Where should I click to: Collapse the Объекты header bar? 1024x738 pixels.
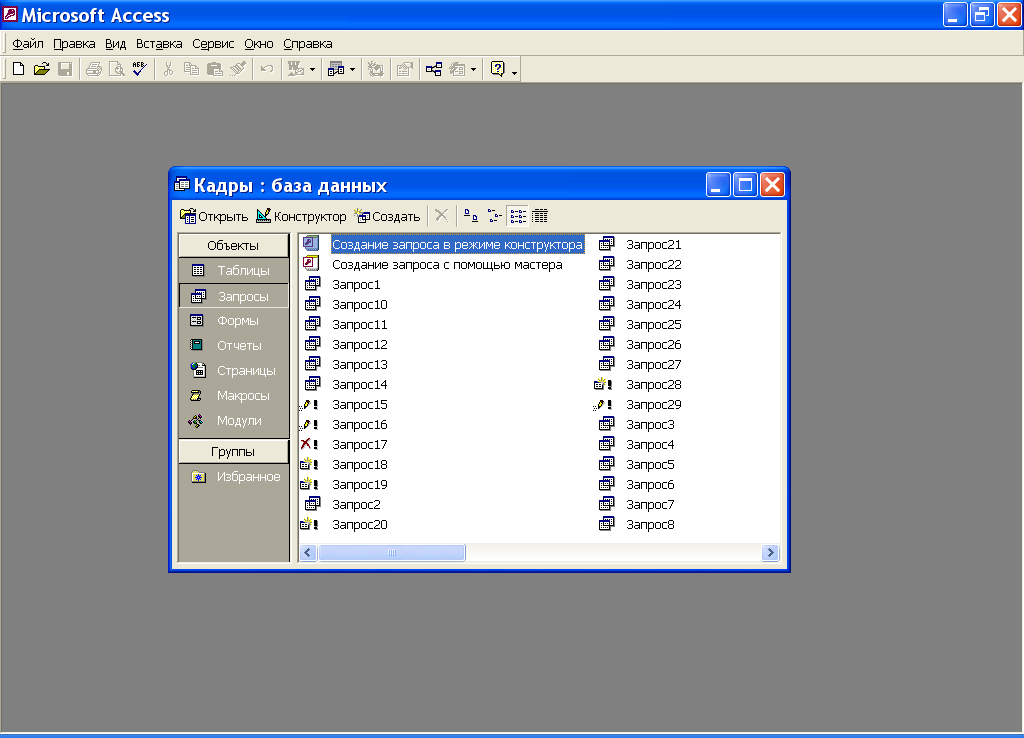tap(233, 246)
